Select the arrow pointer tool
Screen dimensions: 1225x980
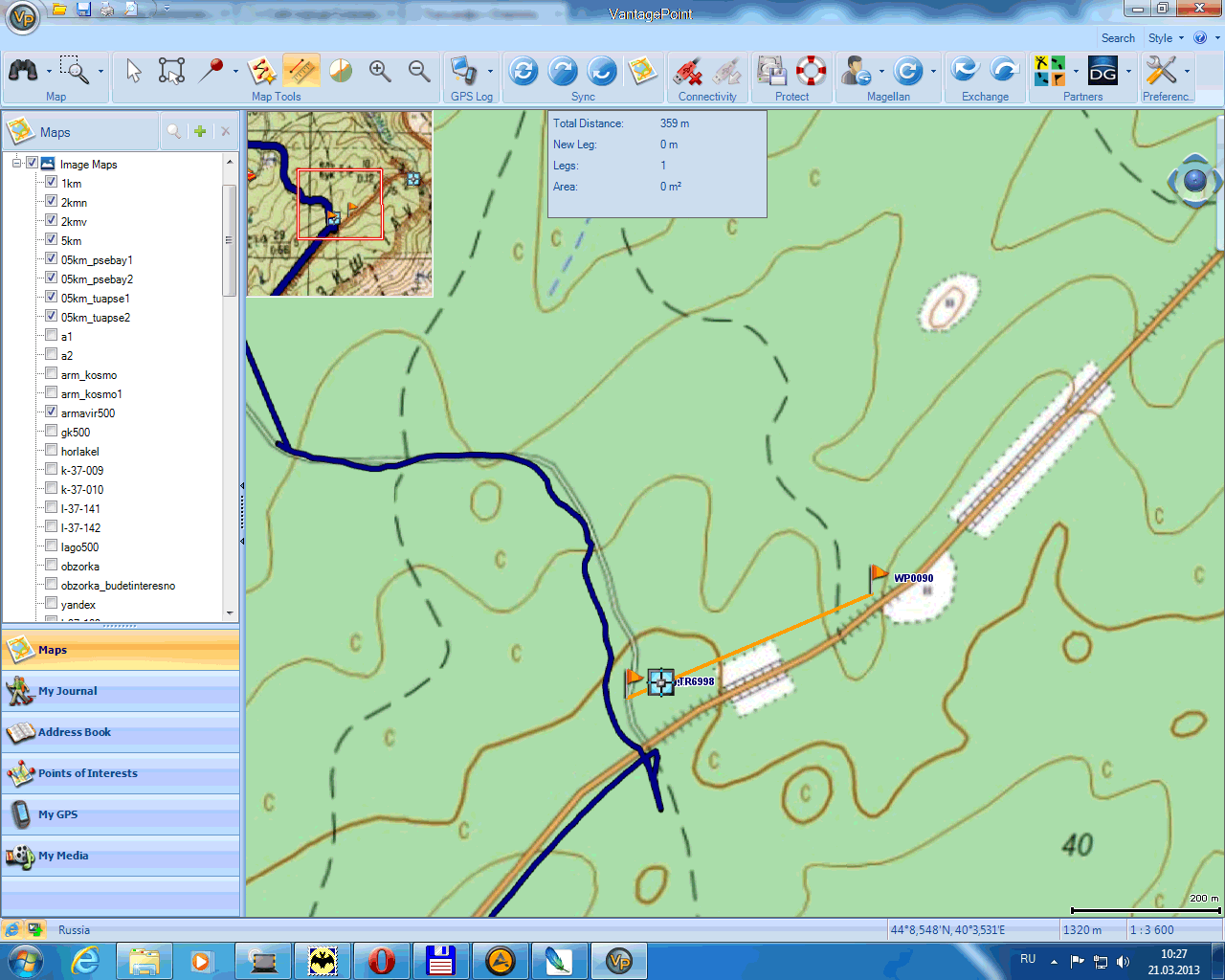pos(134,71)
